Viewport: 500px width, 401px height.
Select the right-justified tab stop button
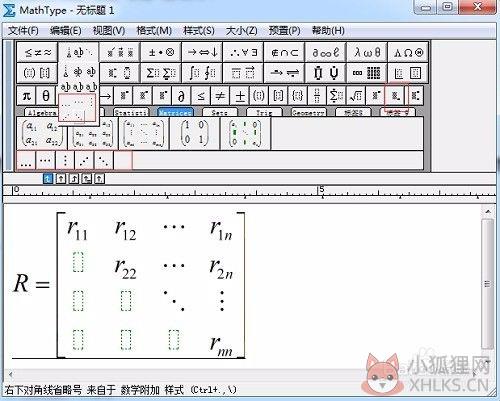coord(74,179)
